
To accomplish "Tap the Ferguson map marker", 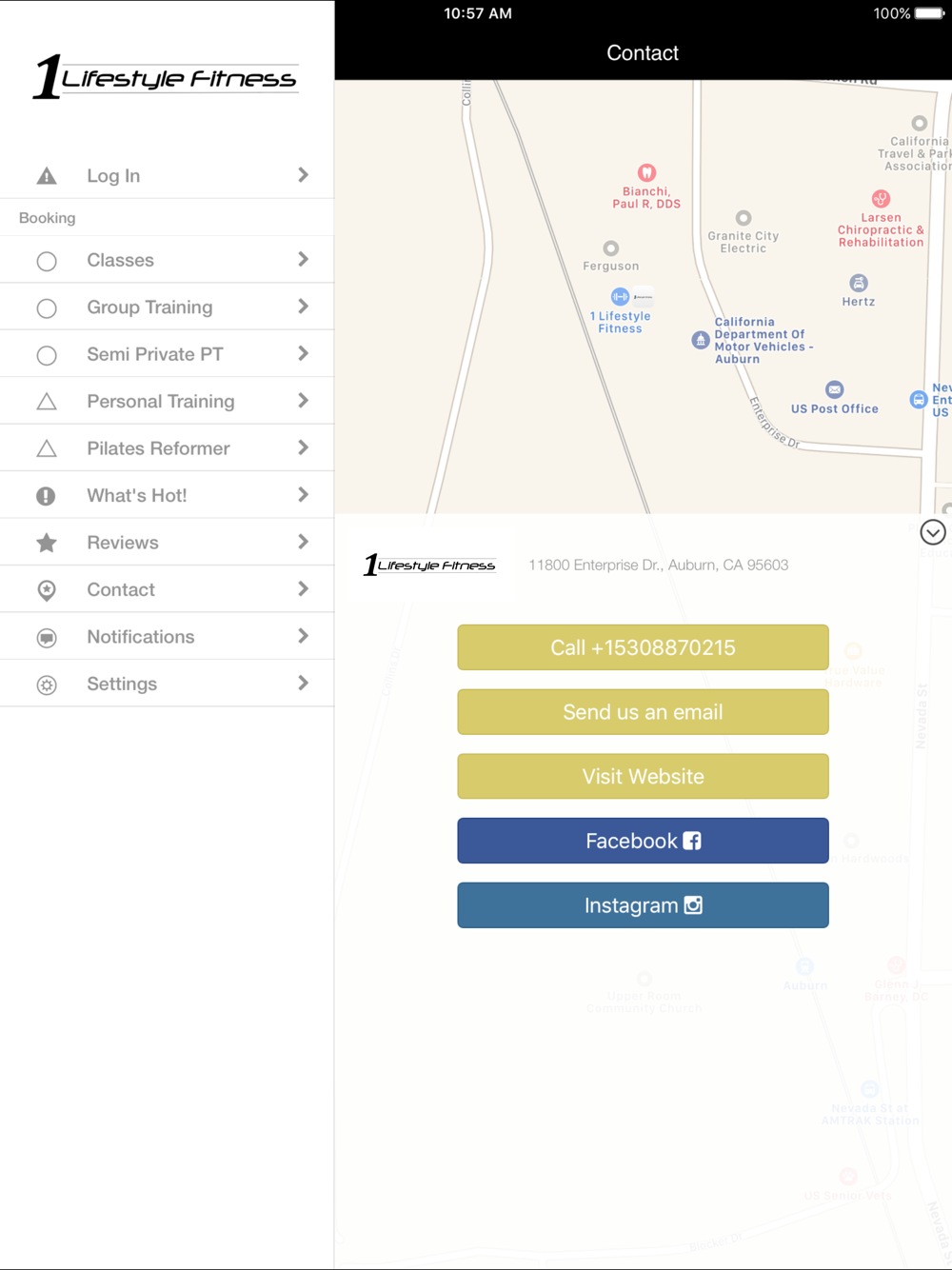I will pyautogui.click(x=611, y=248).
